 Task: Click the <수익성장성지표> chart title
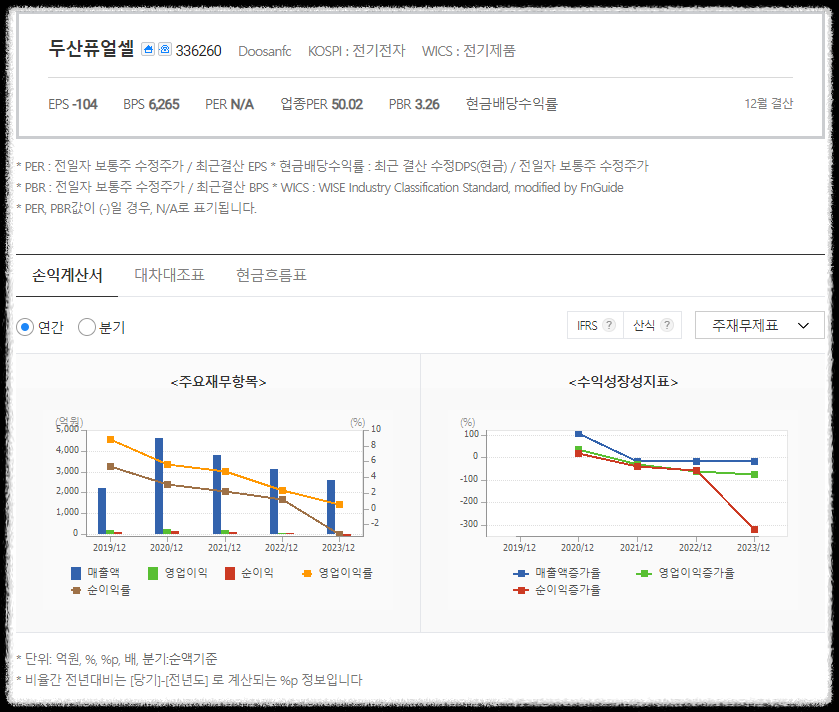pos(623,382)
